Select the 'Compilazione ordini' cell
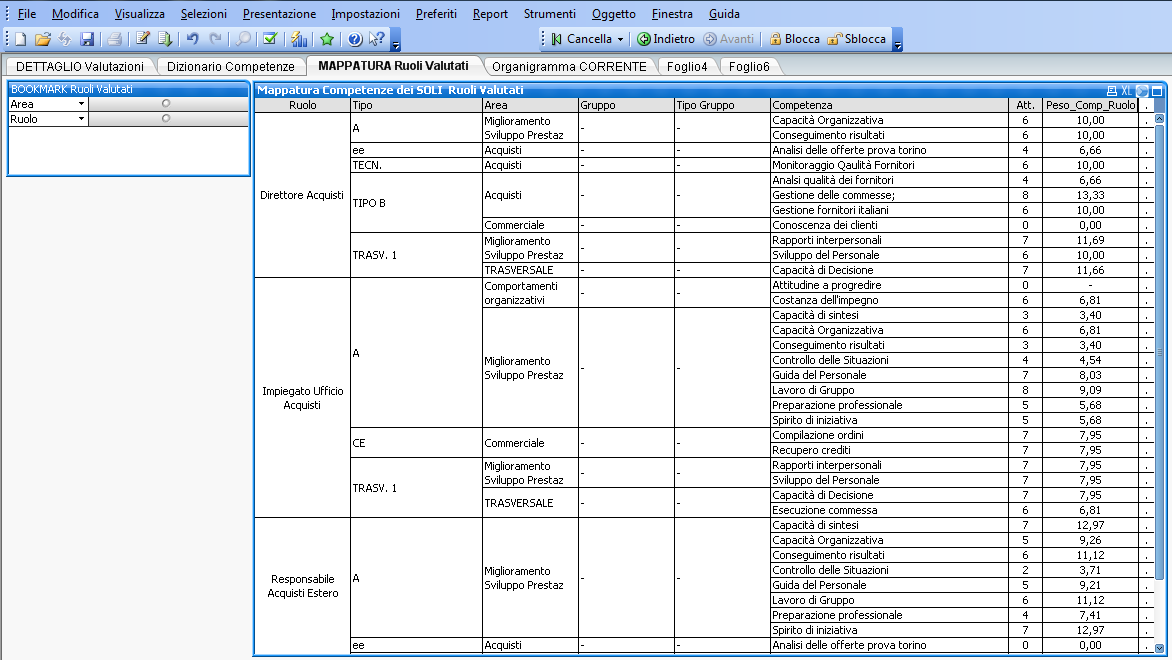This screenshot has height=660, width=1172. click(x=889, y=435)
